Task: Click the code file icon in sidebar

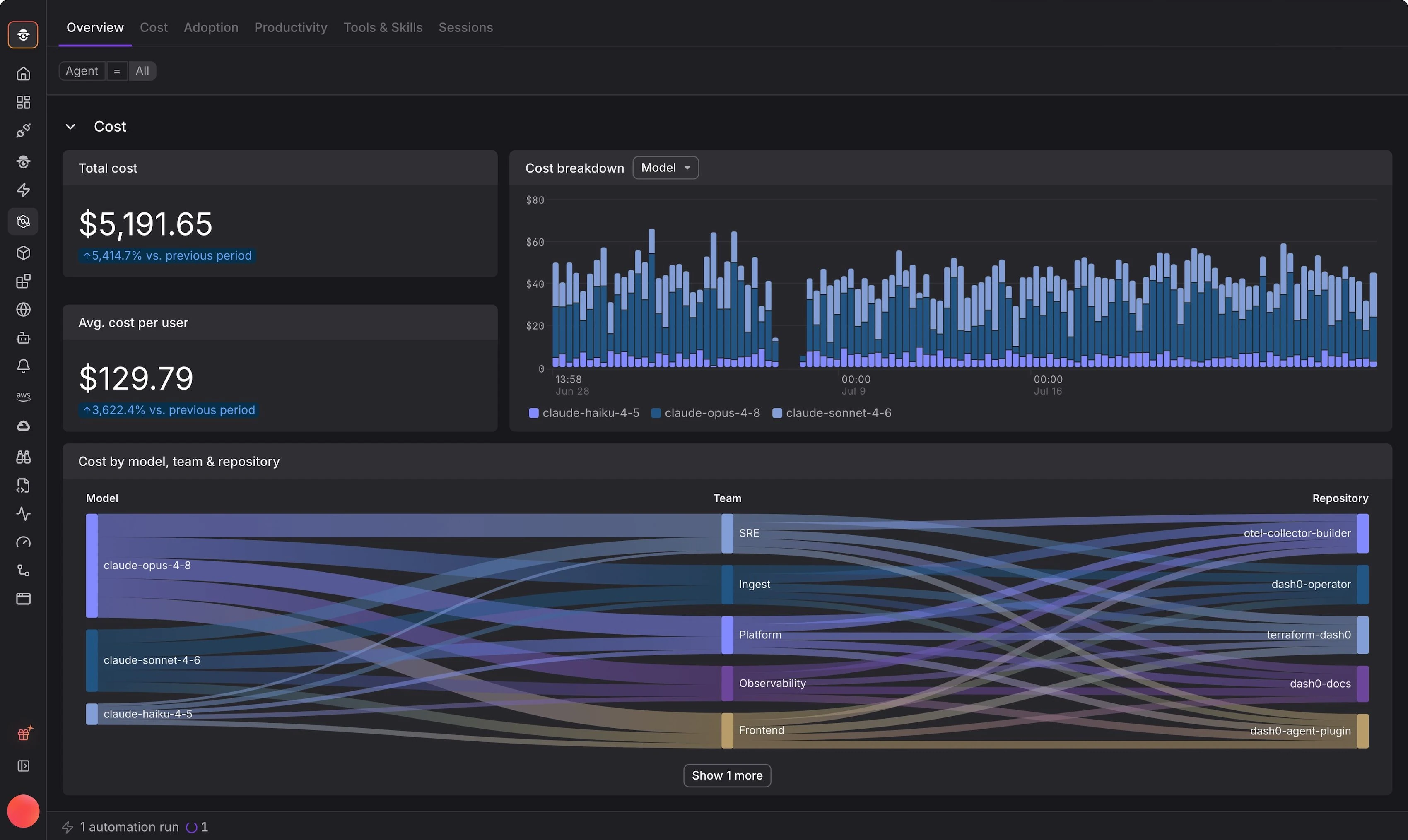Action: pyautogui.click(x=23, y=486)
